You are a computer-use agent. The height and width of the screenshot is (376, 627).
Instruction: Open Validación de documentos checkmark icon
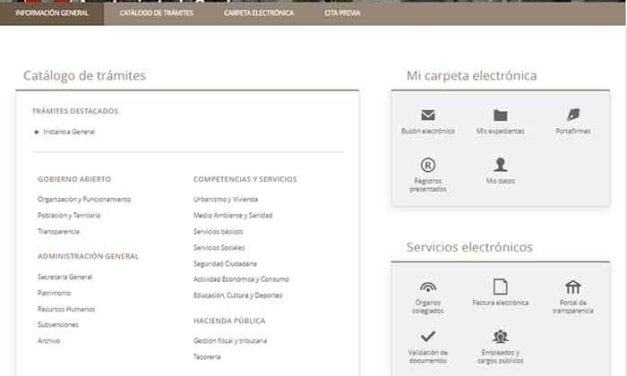tap(428, 336)
